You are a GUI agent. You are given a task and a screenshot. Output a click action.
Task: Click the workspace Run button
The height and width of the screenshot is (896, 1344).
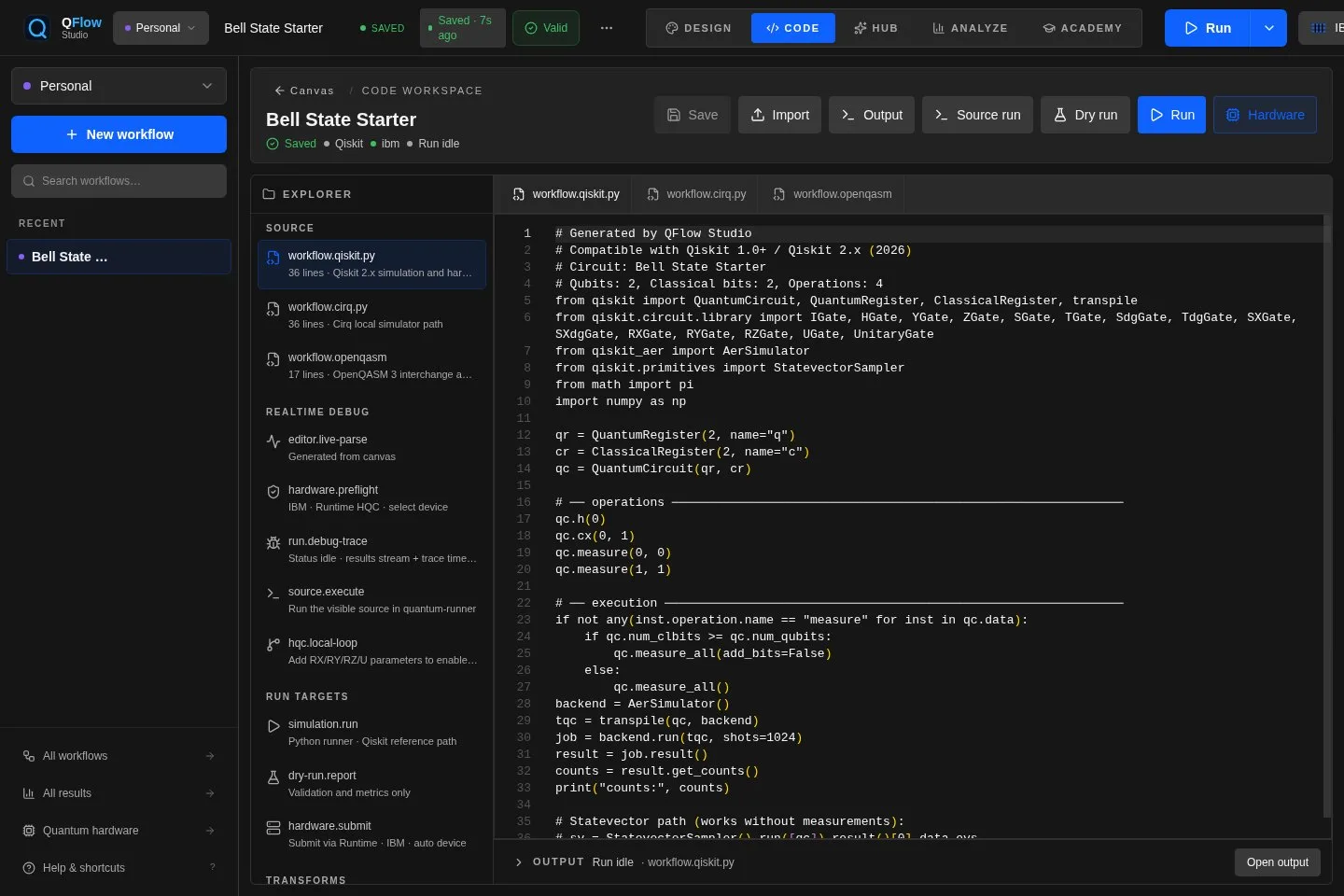point(1172,115)
